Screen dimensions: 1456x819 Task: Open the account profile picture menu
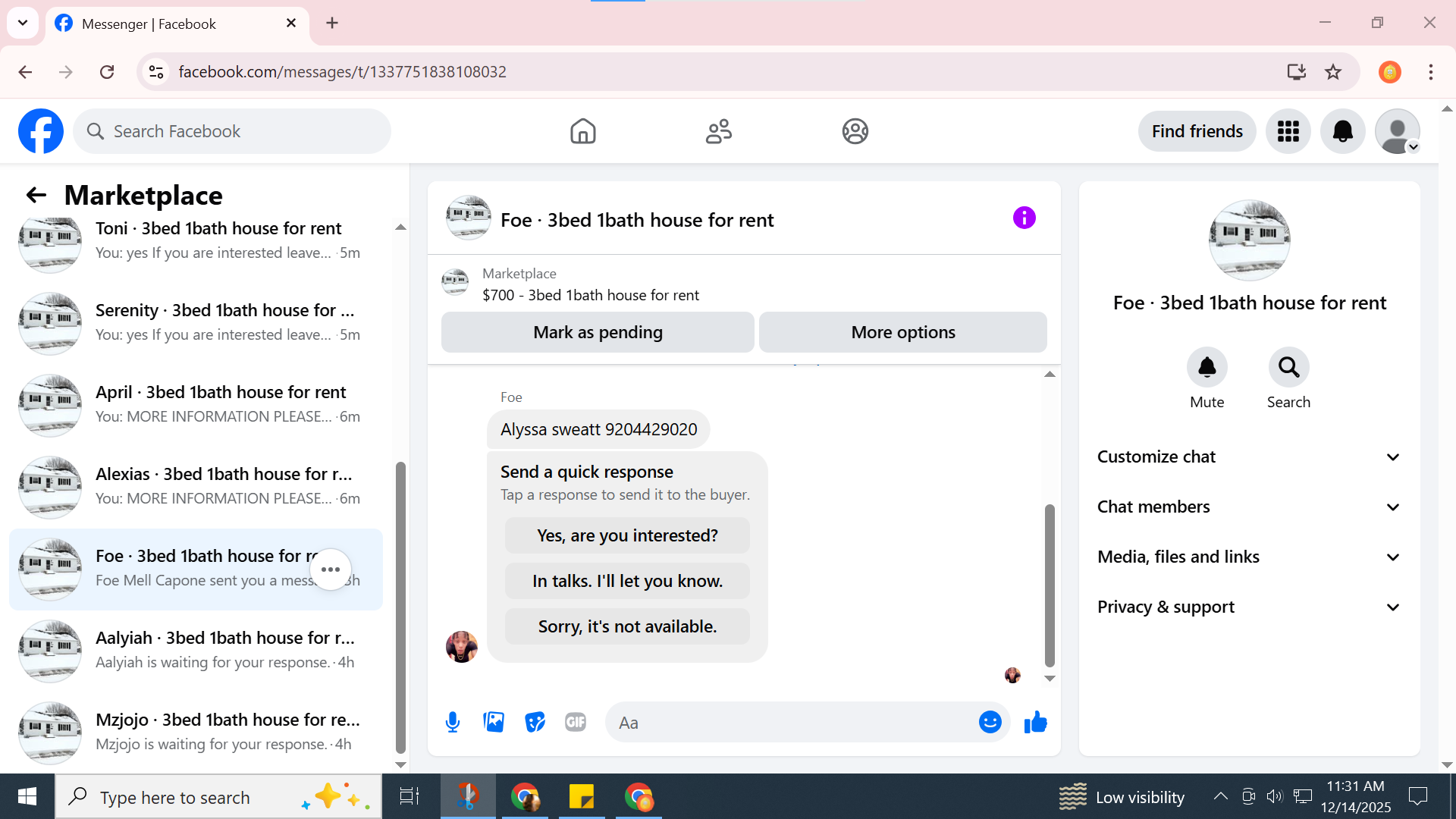(1397, 131)
